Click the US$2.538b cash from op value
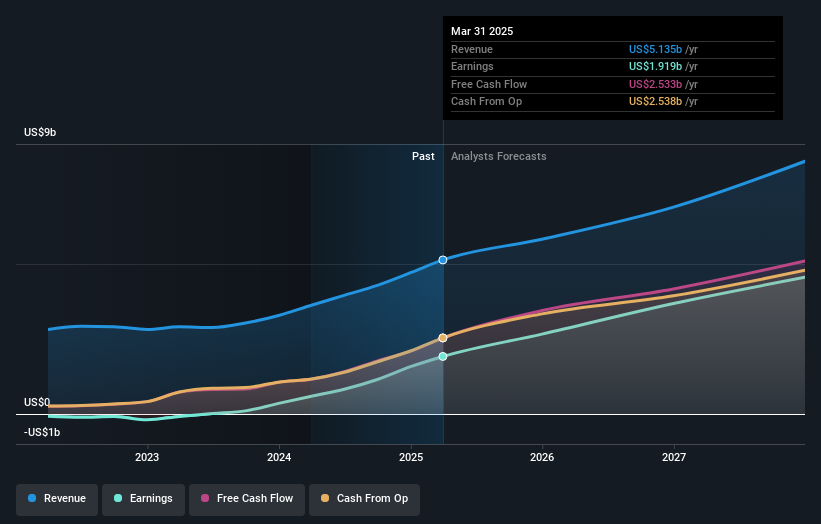The height and width of the screenshot is (524, 821). [656, 102]
